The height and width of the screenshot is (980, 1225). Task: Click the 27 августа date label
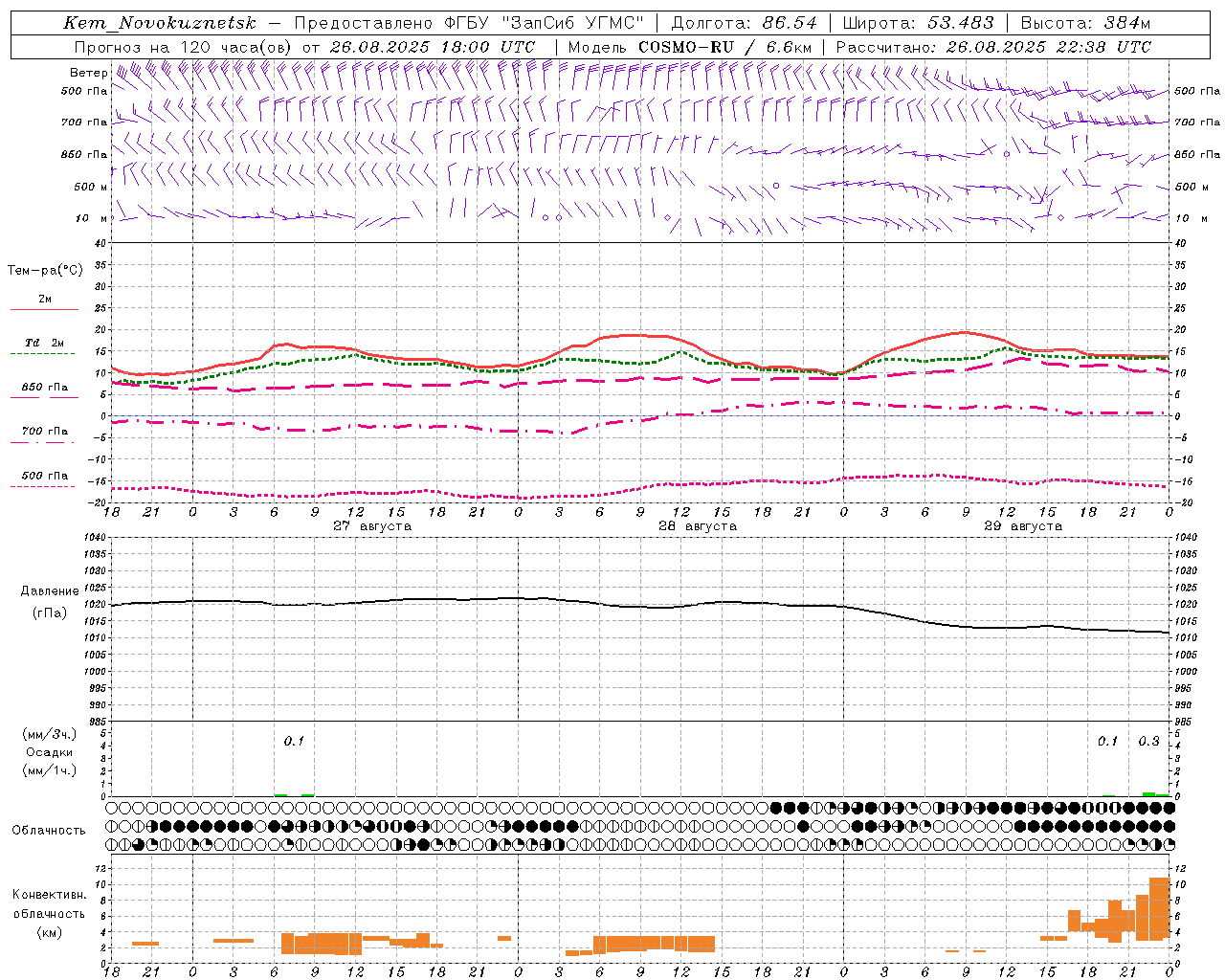(x=372, y=526)
